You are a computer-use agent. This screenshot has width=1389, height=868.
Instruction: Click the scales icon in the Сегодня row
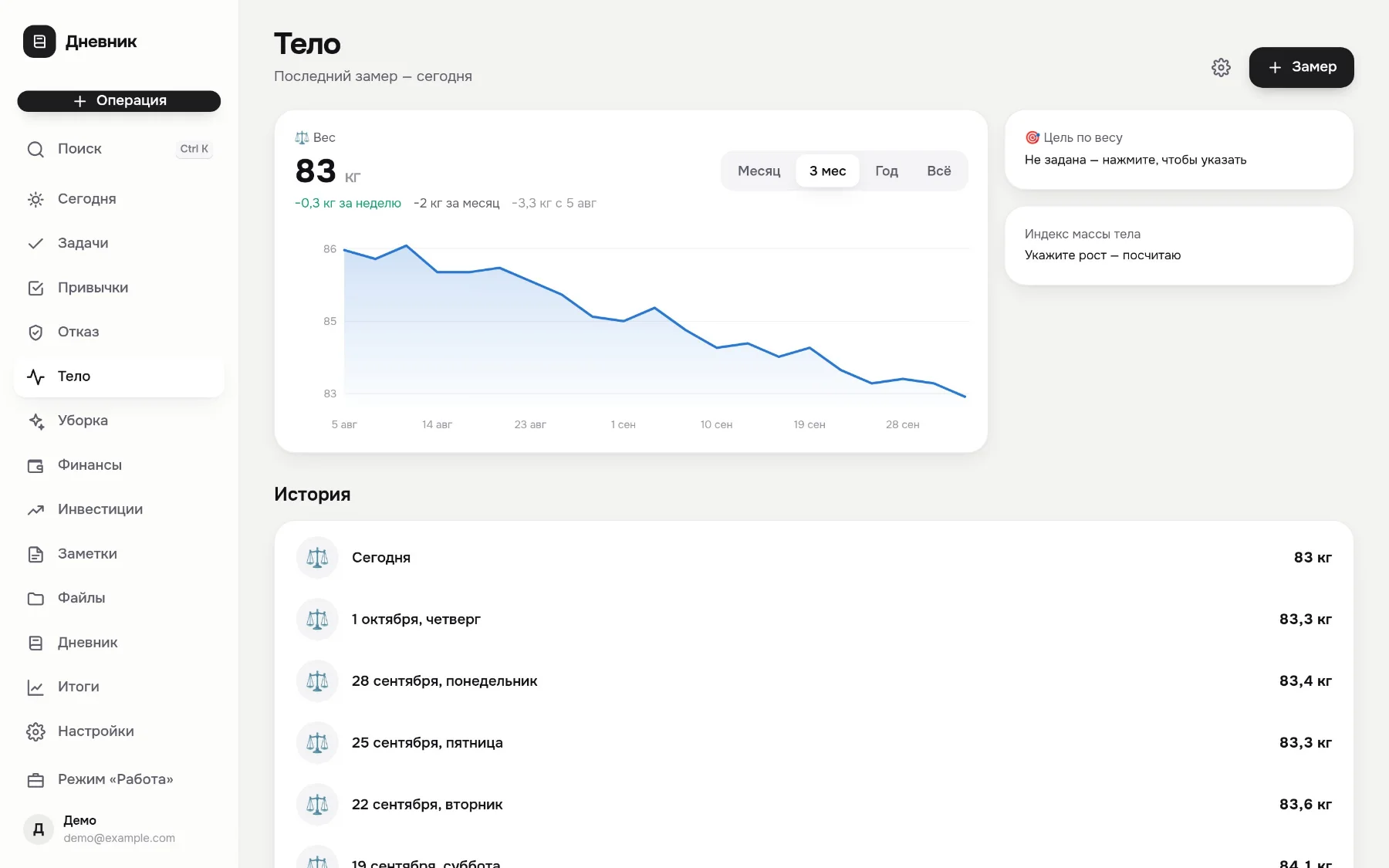317,557
